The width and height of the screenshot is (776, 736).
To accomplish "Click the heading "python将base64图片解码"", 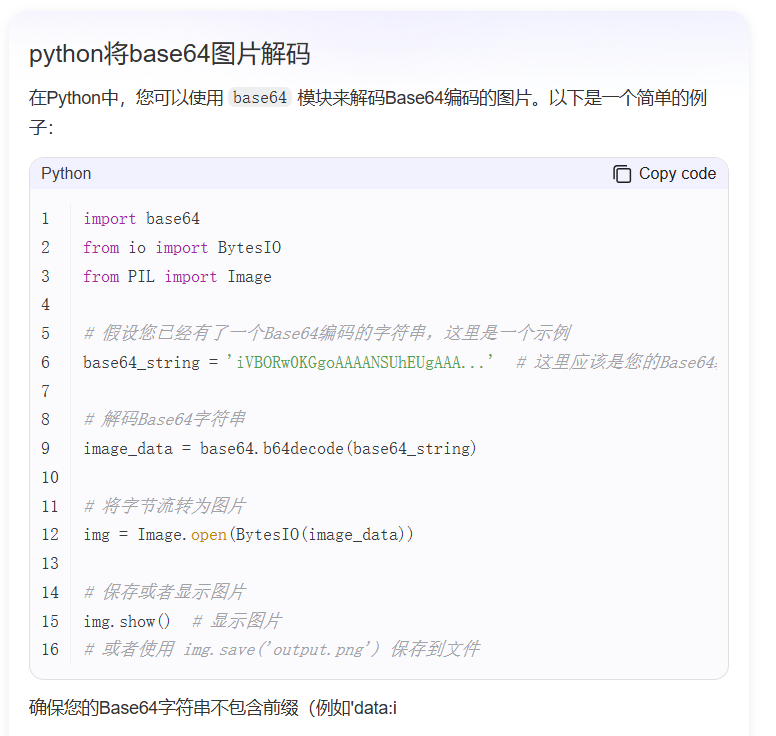I will (x=169, y=54).
